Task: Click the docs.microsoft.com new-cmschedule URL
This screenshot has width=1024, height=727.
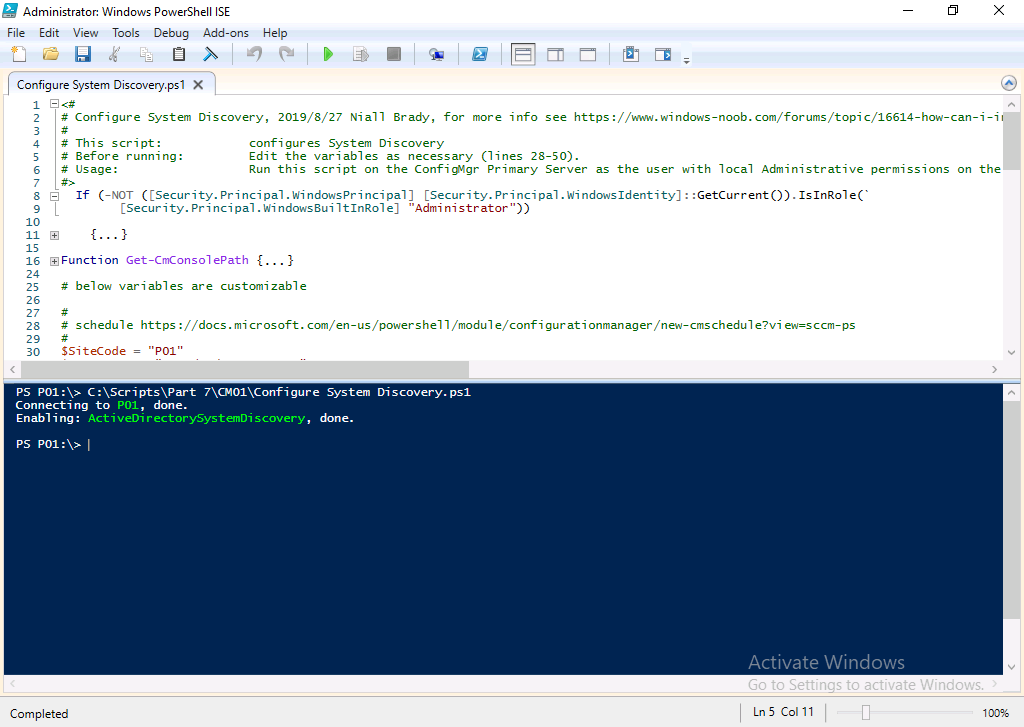Action: (498, 325)
